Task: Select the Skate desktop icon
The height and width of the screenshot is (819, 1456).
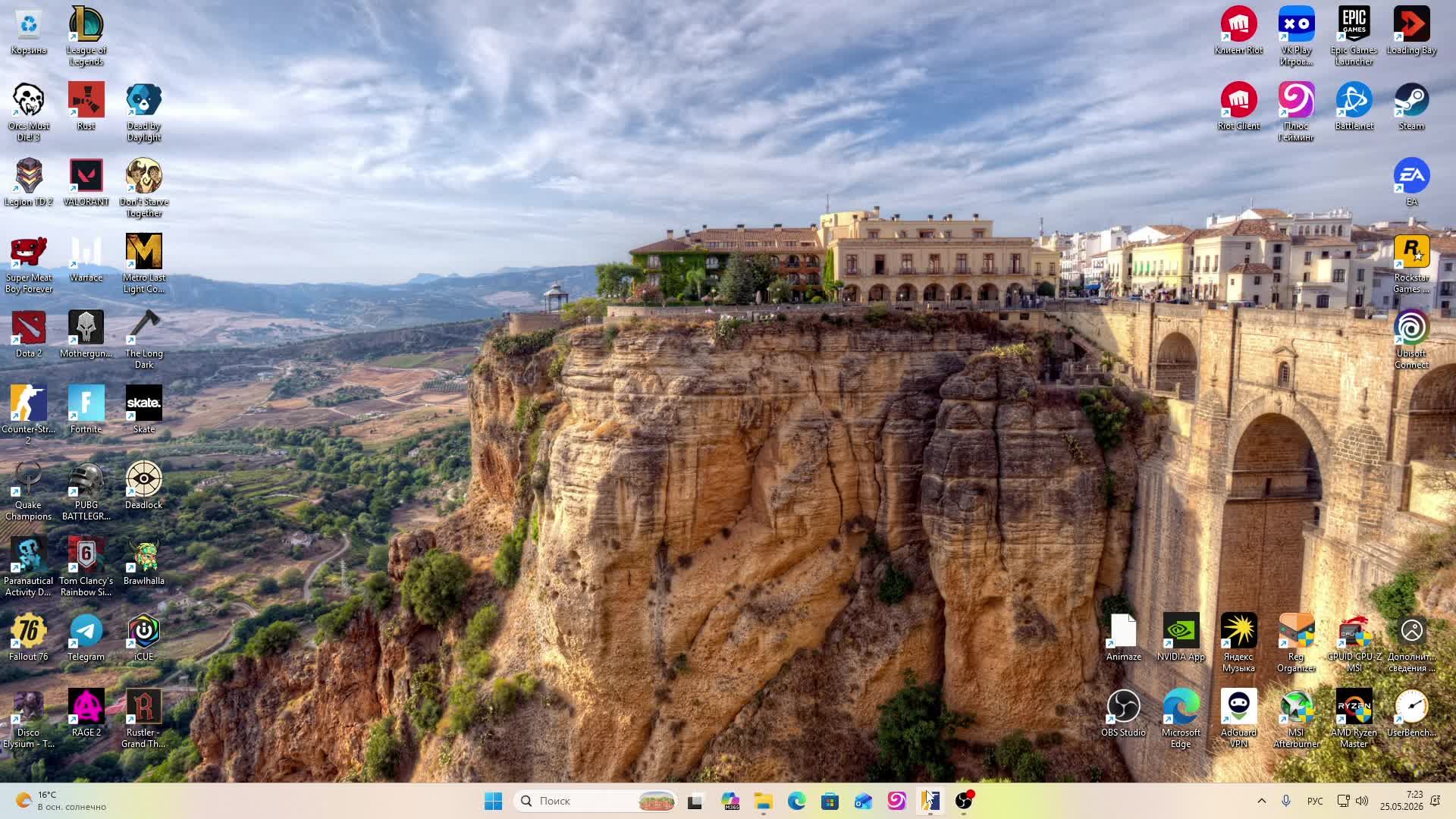Action: pyautogui.click(x=144, y=410)
